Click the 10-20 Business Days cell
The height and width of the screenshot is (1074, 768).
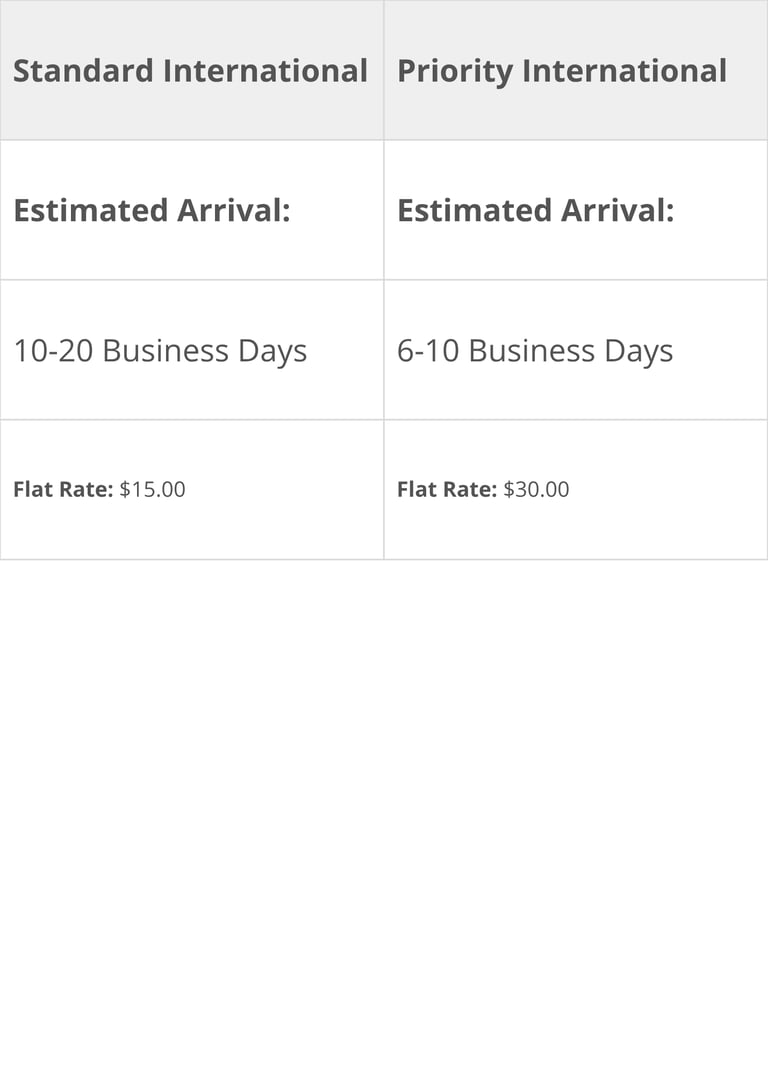(159, 351)
